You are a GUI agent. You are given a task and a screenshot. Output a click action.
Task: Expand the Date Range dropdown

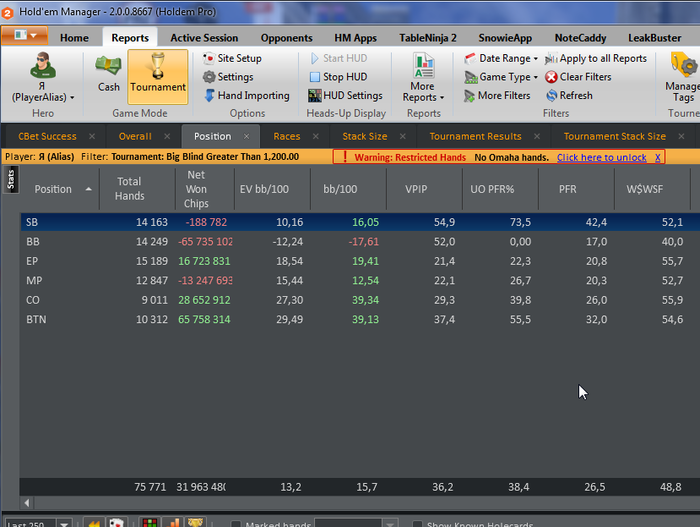536,59
